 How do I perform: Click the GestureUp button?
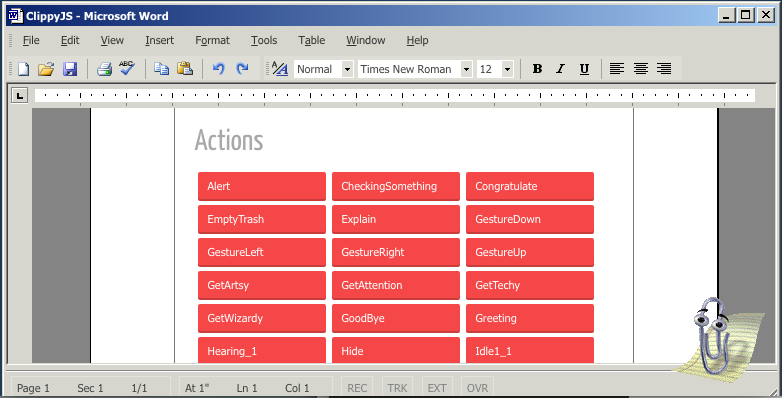530,252
